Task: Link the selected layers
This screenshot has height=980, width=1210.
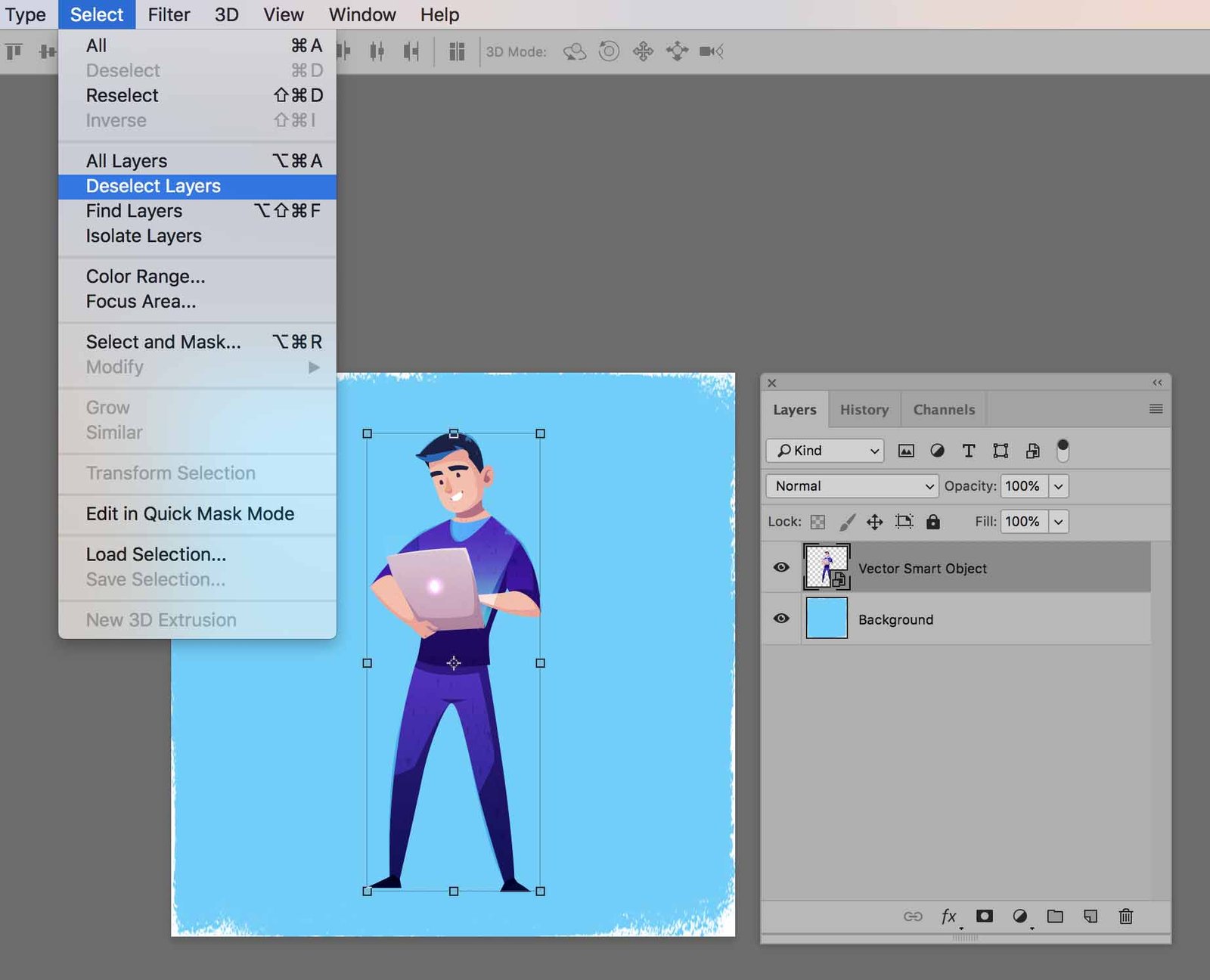Action: 914,916
